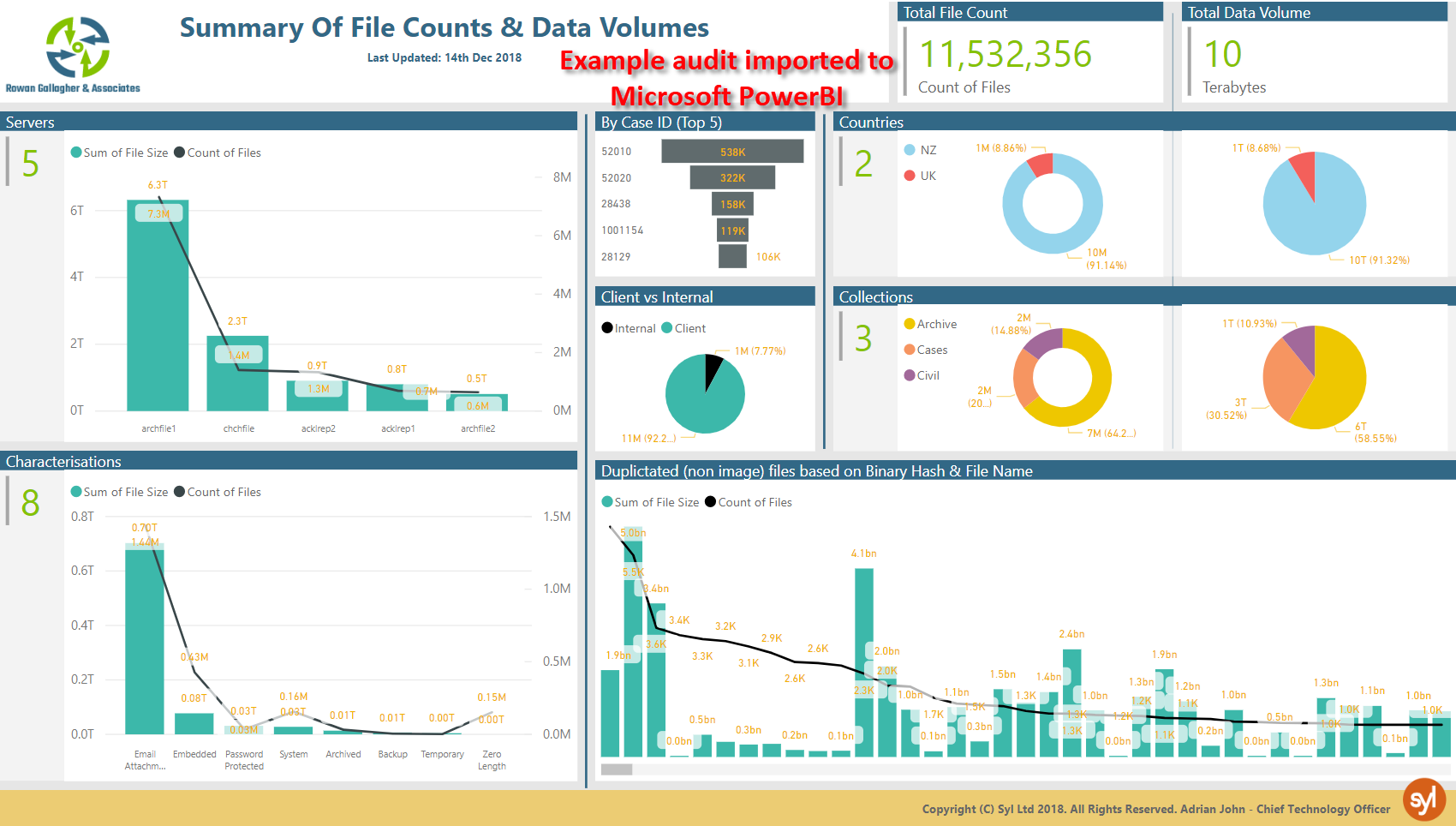Click the Total Data Volume card value 10
1456x826 pixels.
click(x=1222, y=55)
